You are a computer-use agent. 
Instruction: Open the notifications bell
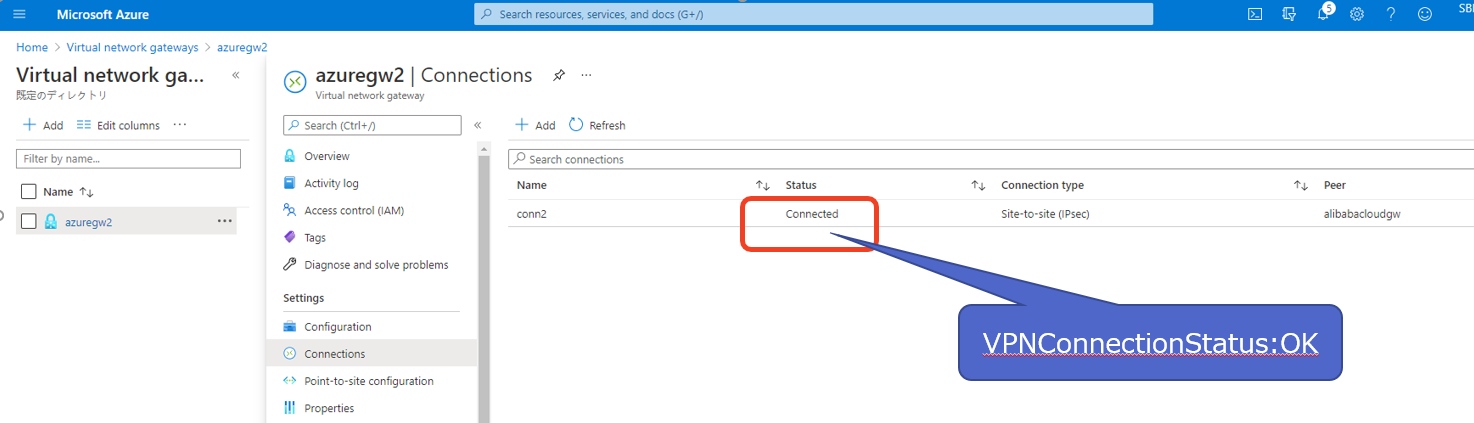[1323, 14]
